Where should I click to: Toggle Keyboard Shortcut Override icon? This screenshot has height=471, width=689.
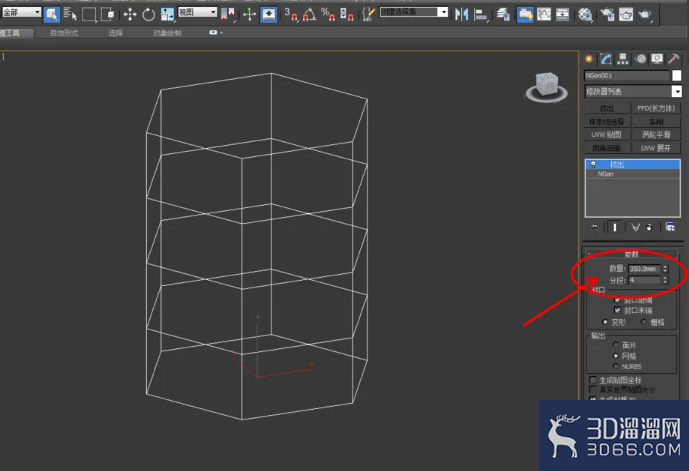coord(268,14)
